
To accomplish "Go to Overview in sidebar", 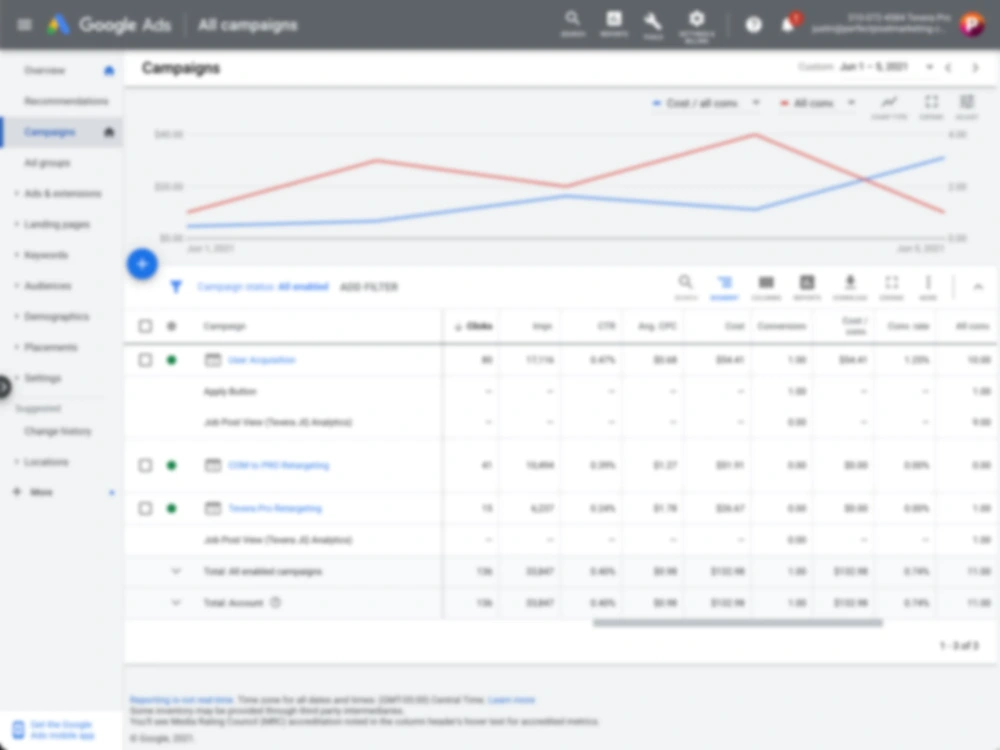I will coord(45,70).
